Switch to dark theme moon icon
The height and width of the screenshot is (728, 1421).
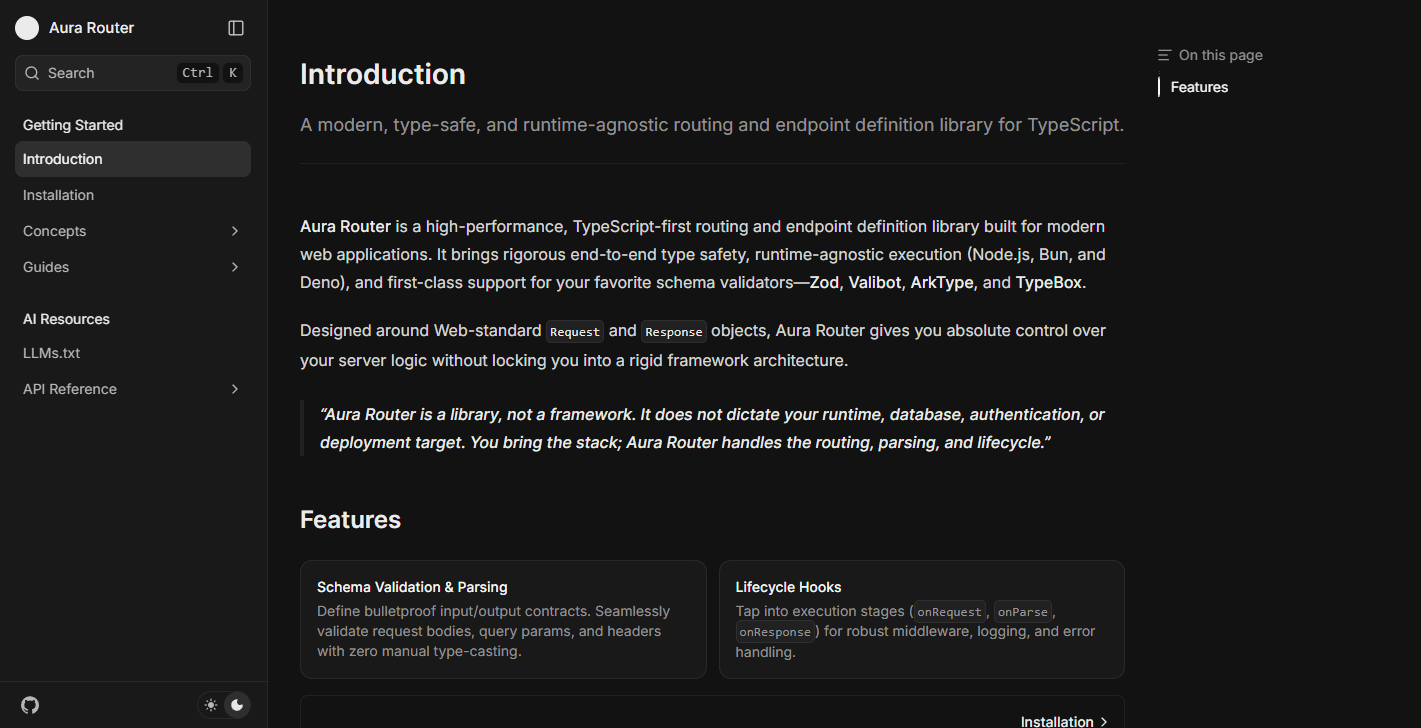click(x=237, y=705)
